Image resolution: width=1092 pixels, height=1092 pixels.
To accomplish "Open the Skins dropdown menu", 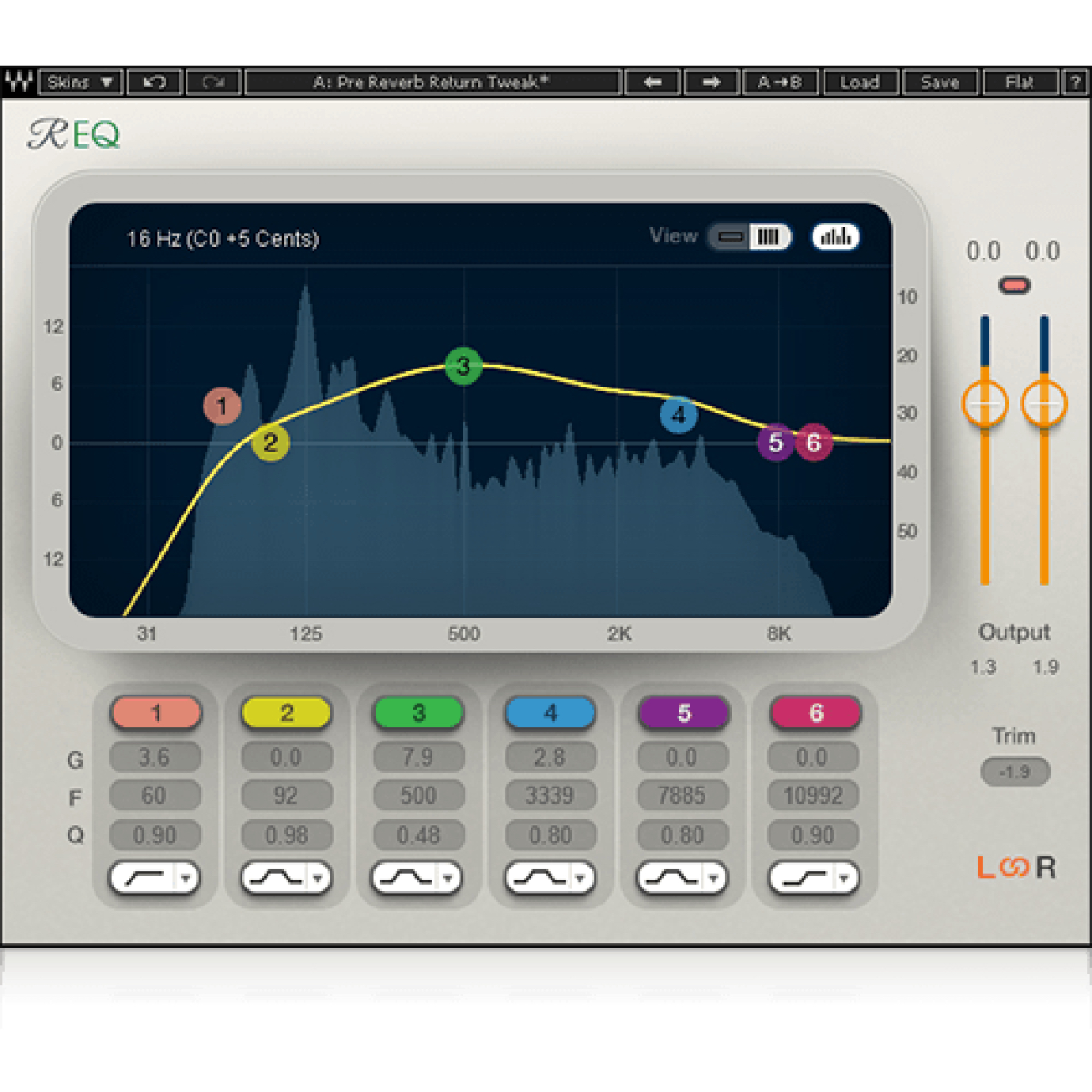I will click(81, 82).
